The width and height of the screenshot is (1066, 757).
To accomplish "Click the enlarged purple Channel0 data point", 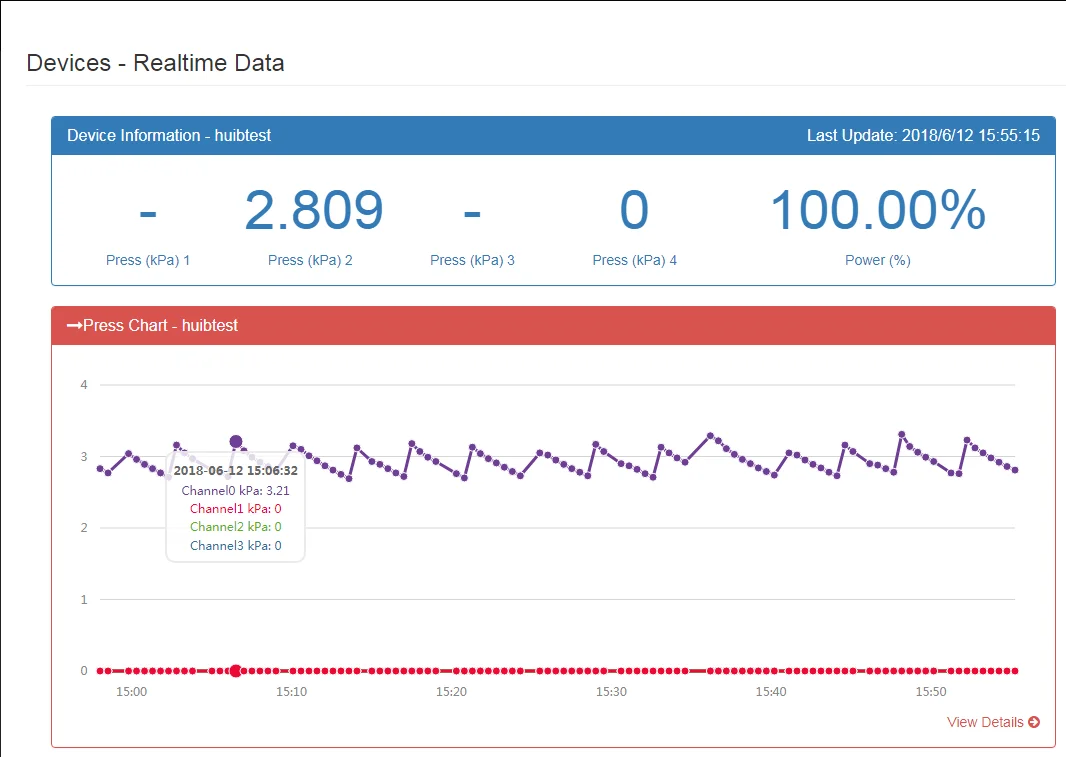I will pyautogui.click(x=236, y=442).
